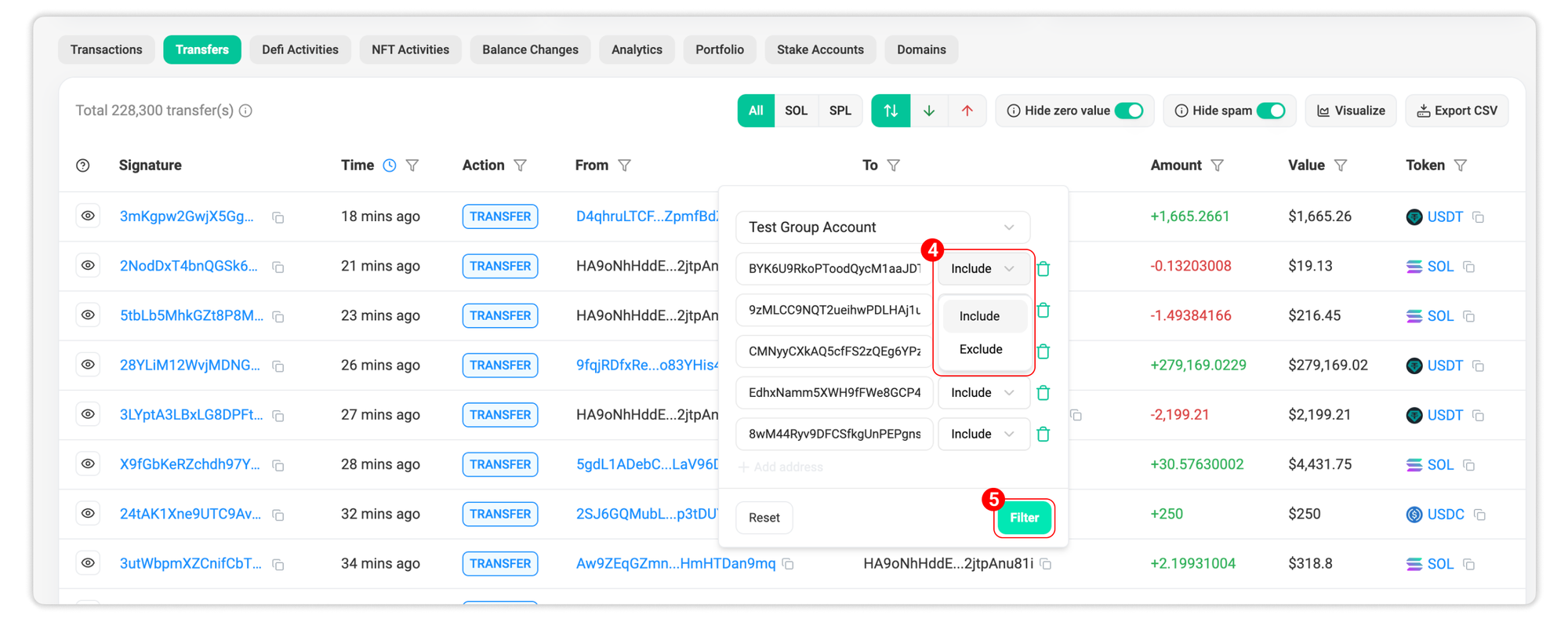Delete the BYK6U9RkoP address row via trash icon
1568x622 pixels.
1044,269
